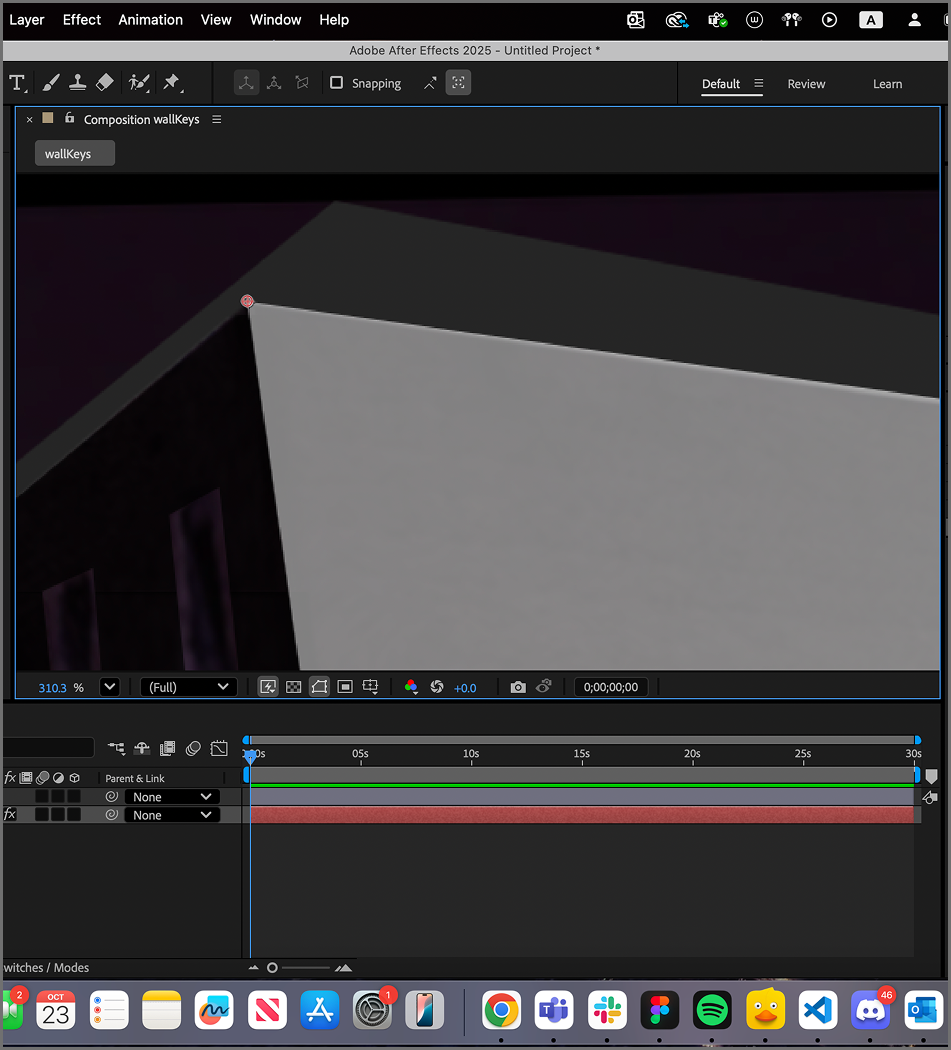Switch to the Review workspace
Viewport: 951px width, 1050px height.
point(806,84)
